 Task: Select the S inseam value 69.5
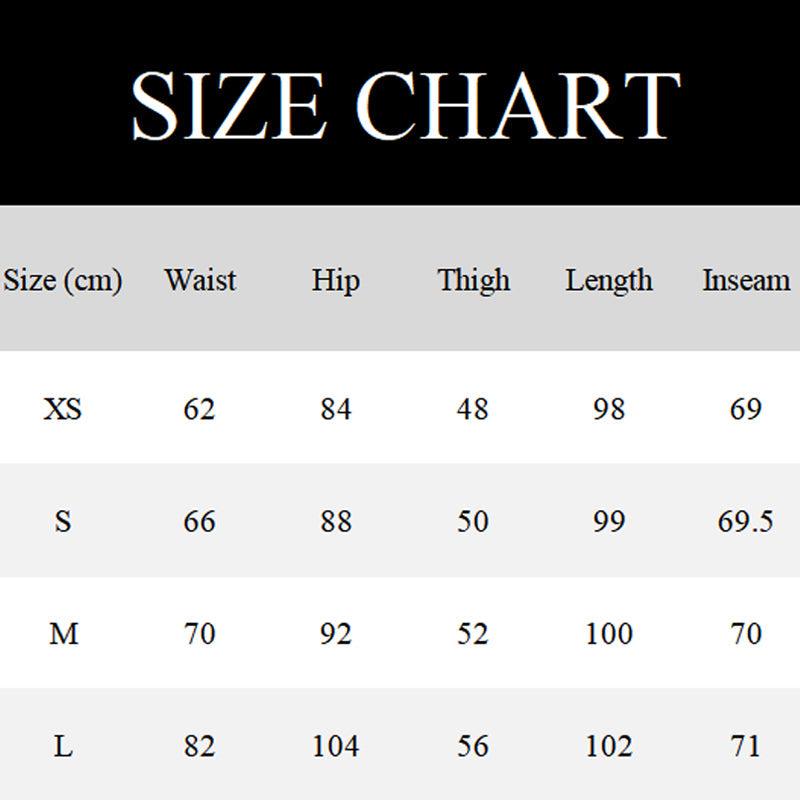[x=746, y=521]
